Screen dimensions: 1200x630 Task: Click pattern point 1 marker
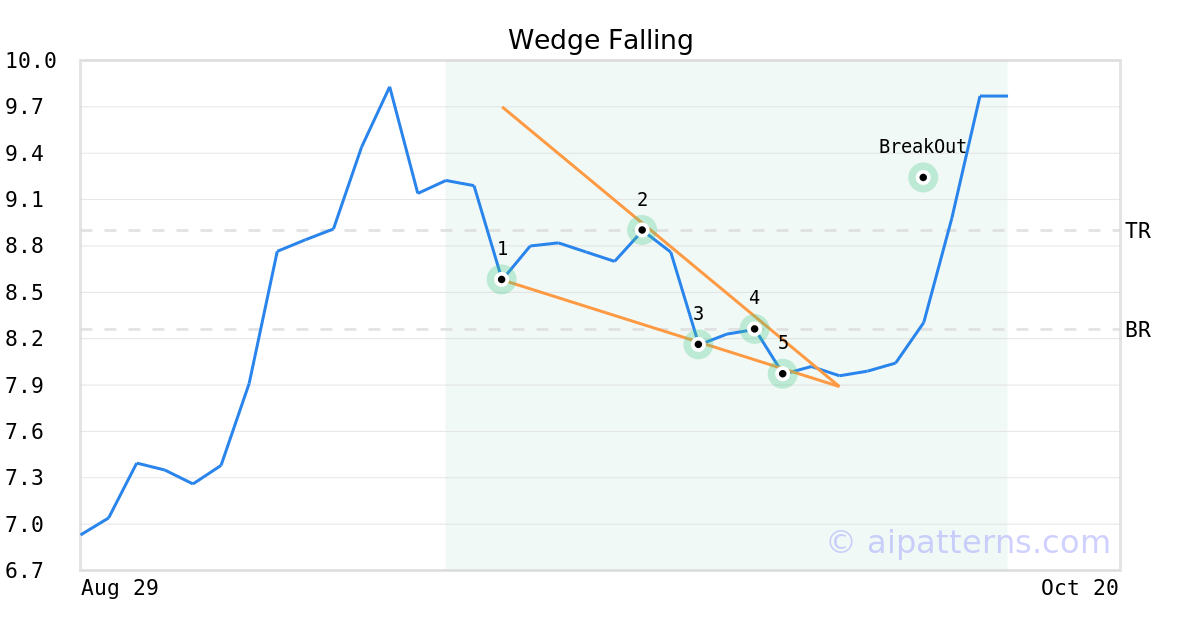pos(502,279)
